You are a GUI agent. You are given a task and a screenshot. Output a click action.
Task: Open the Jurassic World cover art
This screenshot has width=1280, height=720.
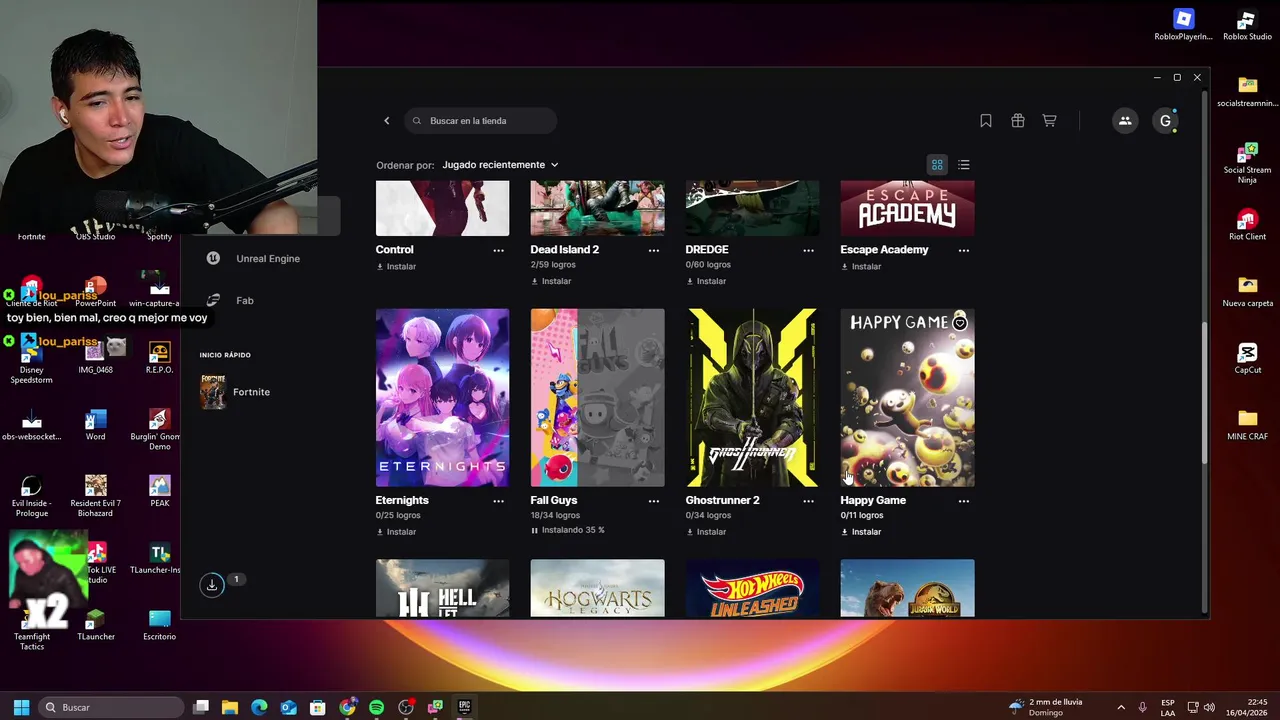[x=907, y=588]
